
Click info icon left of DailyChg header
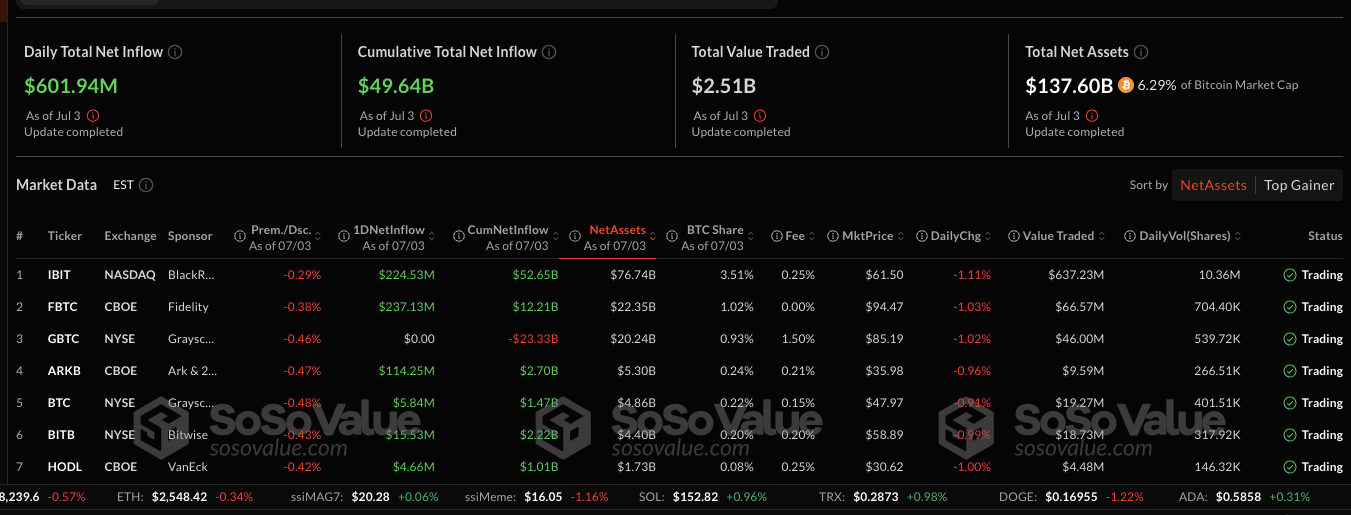click(x=922, y=236)
